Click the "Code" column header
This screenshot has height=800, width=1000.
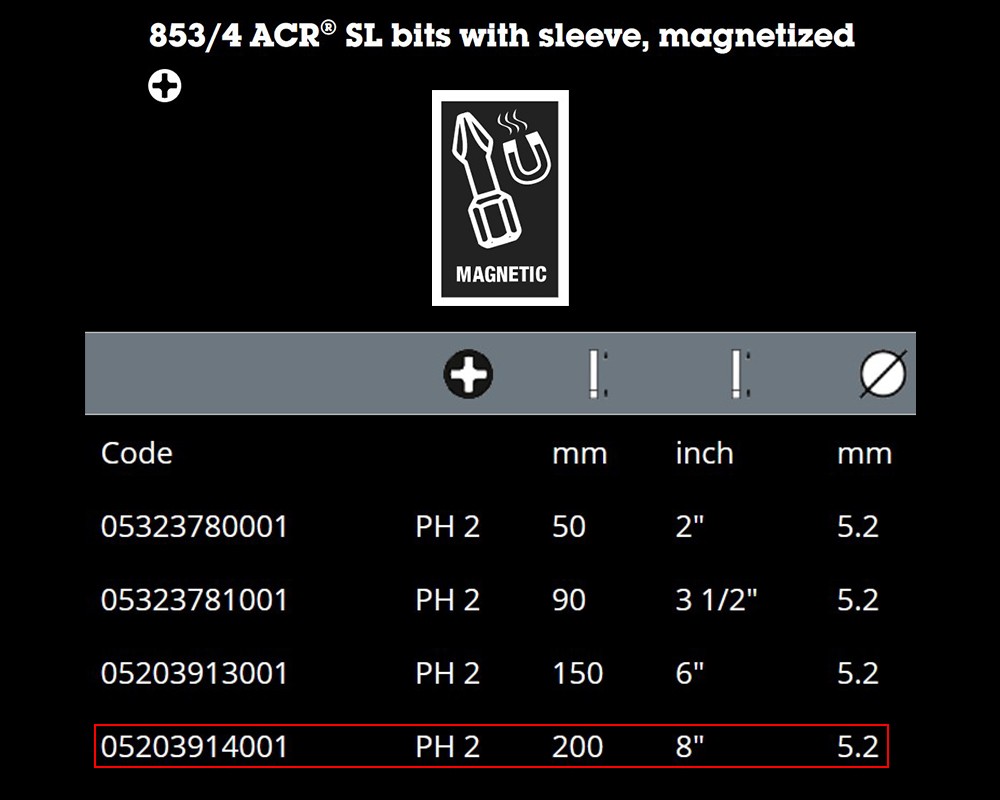136,454
